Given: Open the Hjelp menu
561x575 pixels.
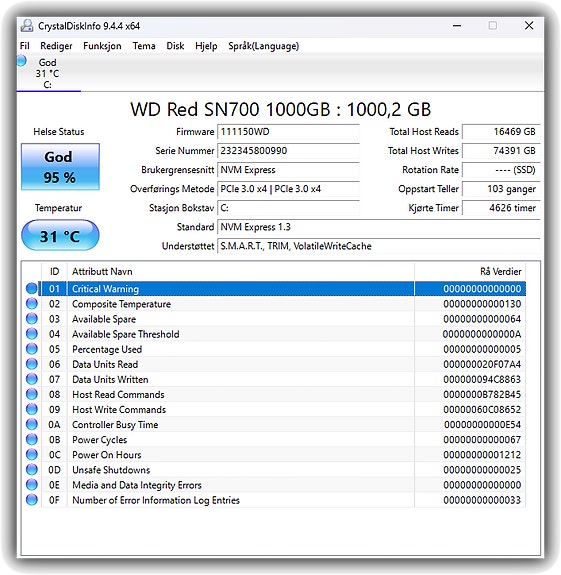Looking at the screenshot, I should [206, 46].
